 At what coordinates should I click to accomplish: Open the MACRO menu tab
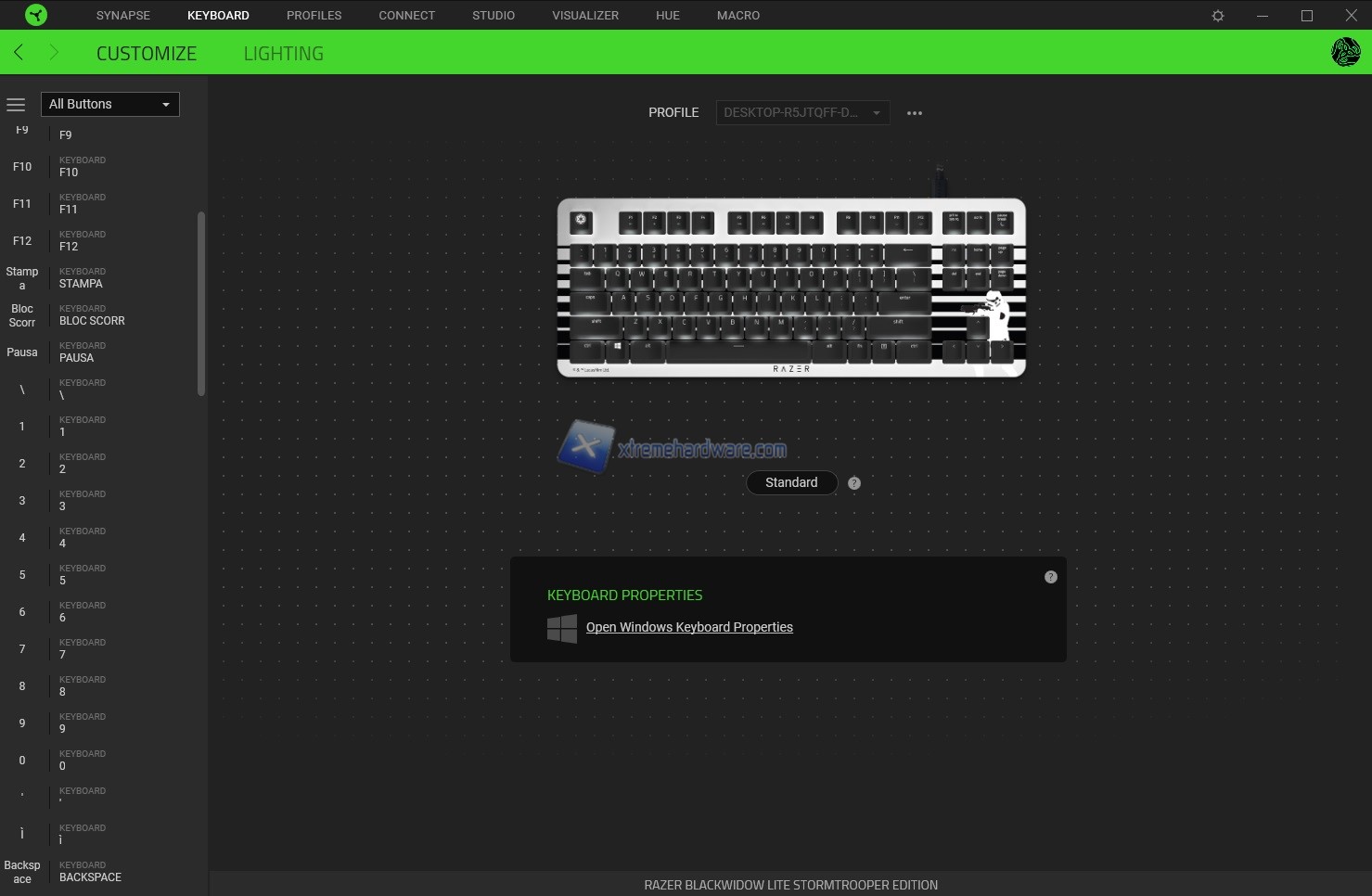pyautogui.click(x=737, y=16)
